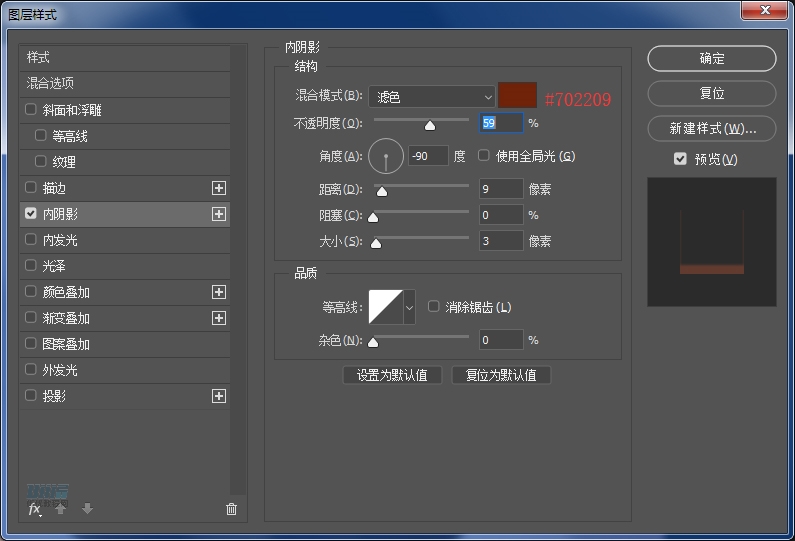Add another 内阴影 effect with plus icon

(x=219, y=214)
